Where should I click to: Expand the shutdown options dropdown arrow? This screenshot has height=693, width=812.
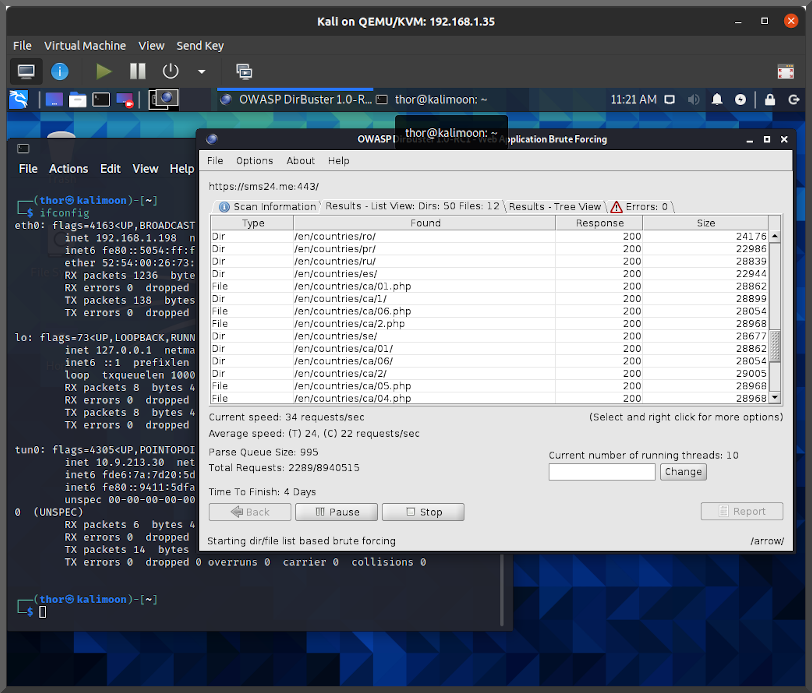201,72
